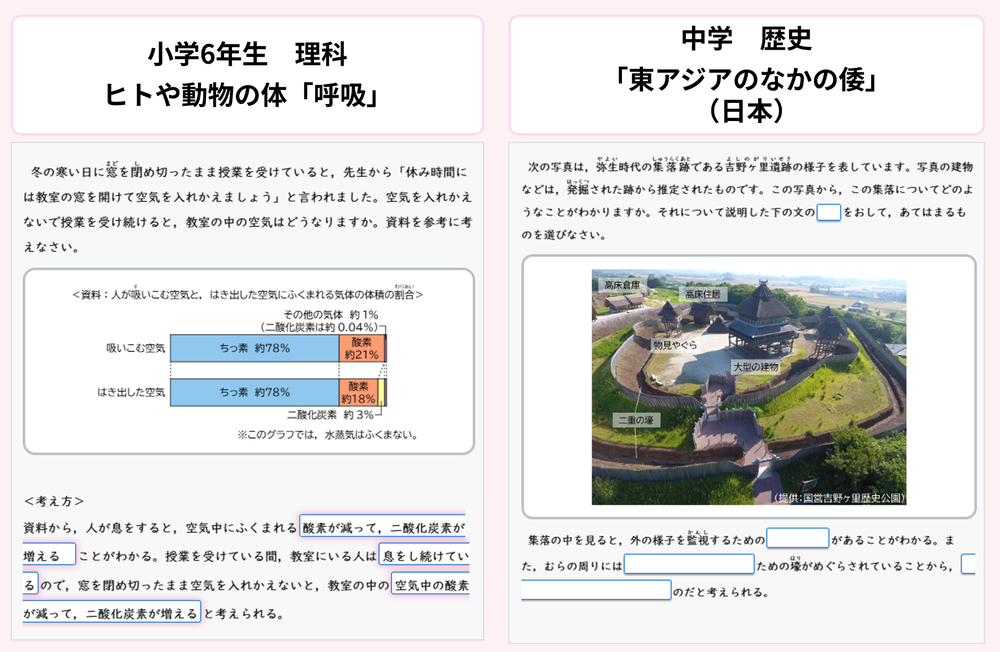Click the ＜考え方＞ heading
The image size is (1000, 652).
tap(54, 501)
